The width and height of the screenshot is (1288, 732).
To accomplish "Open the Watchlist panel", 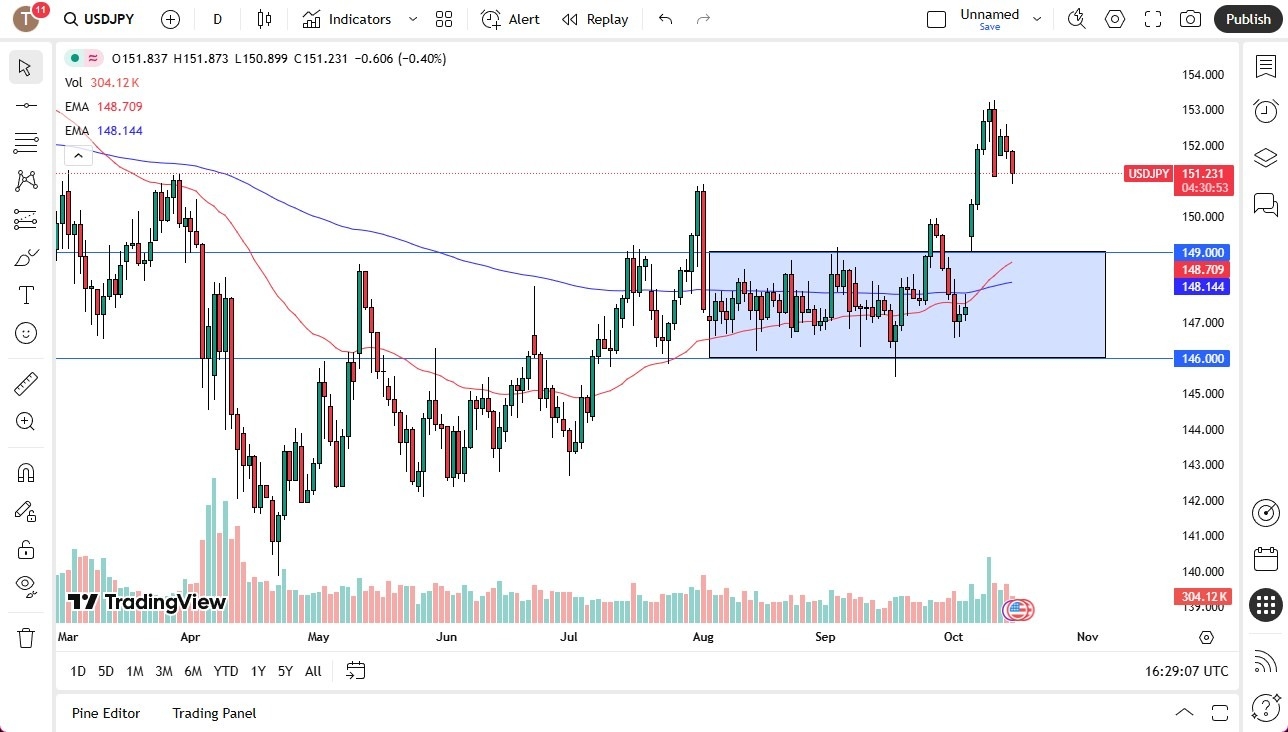I will (1265, 65).
